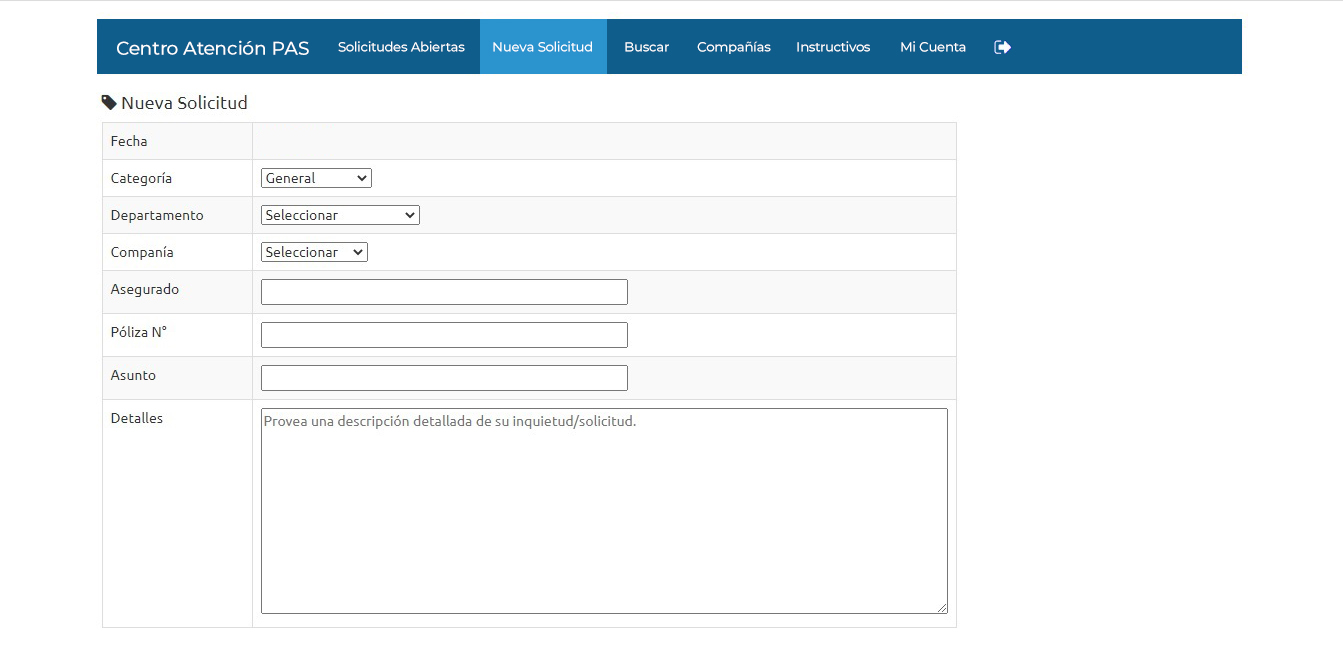Click the Centro Atención PAS brand link
1343x656 pixels.
[x=212, y=48]
